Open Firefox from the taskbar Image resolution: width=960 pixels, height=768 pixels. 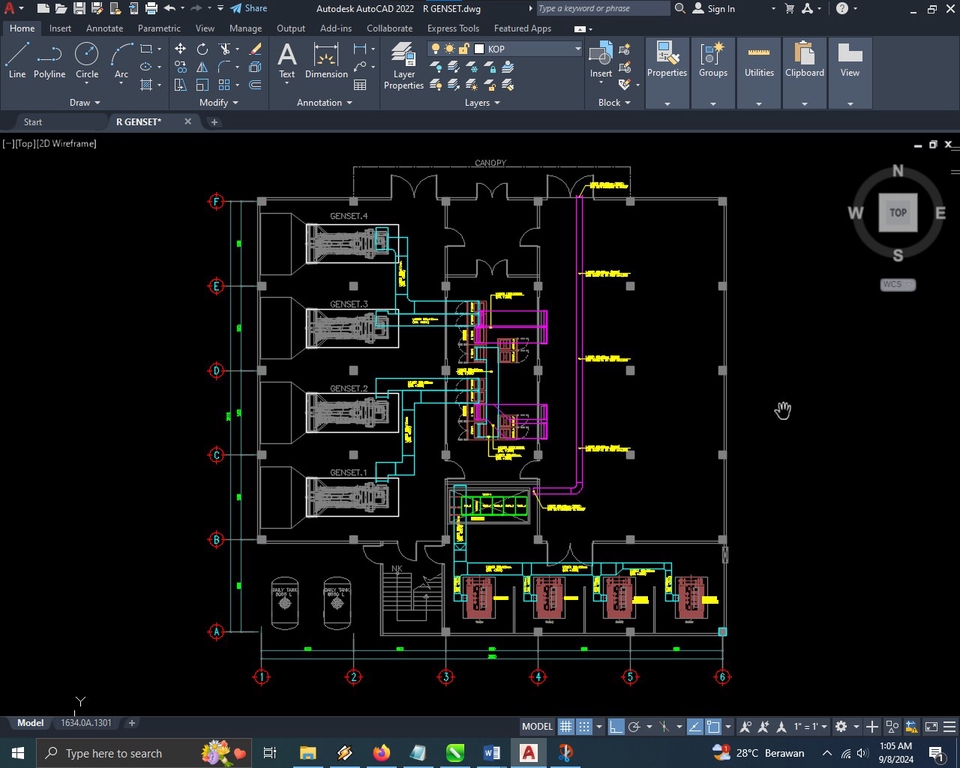[x=381, y=753]
